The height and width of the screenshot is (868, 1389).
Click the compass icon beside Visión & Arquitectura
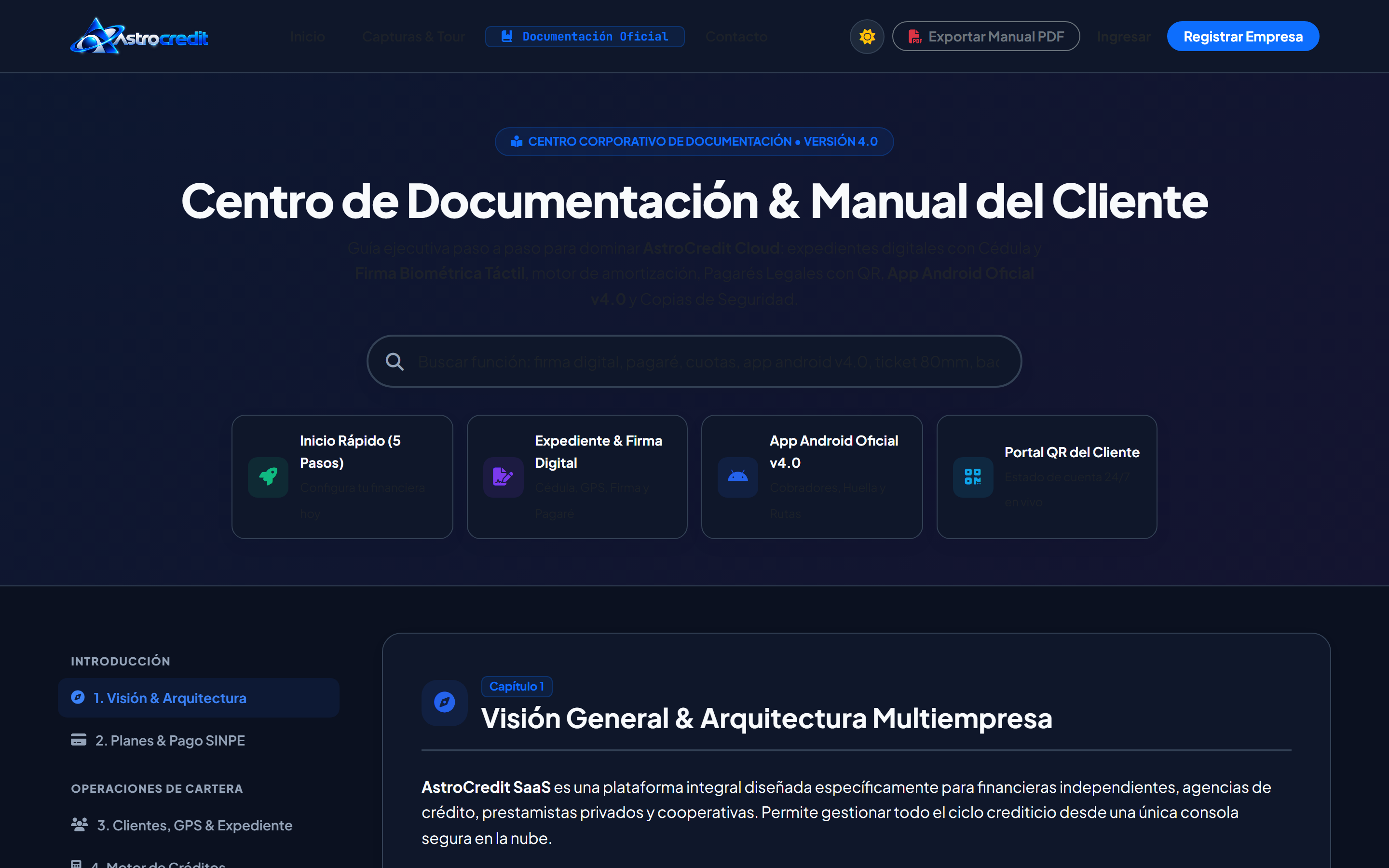tap(78, 697)
